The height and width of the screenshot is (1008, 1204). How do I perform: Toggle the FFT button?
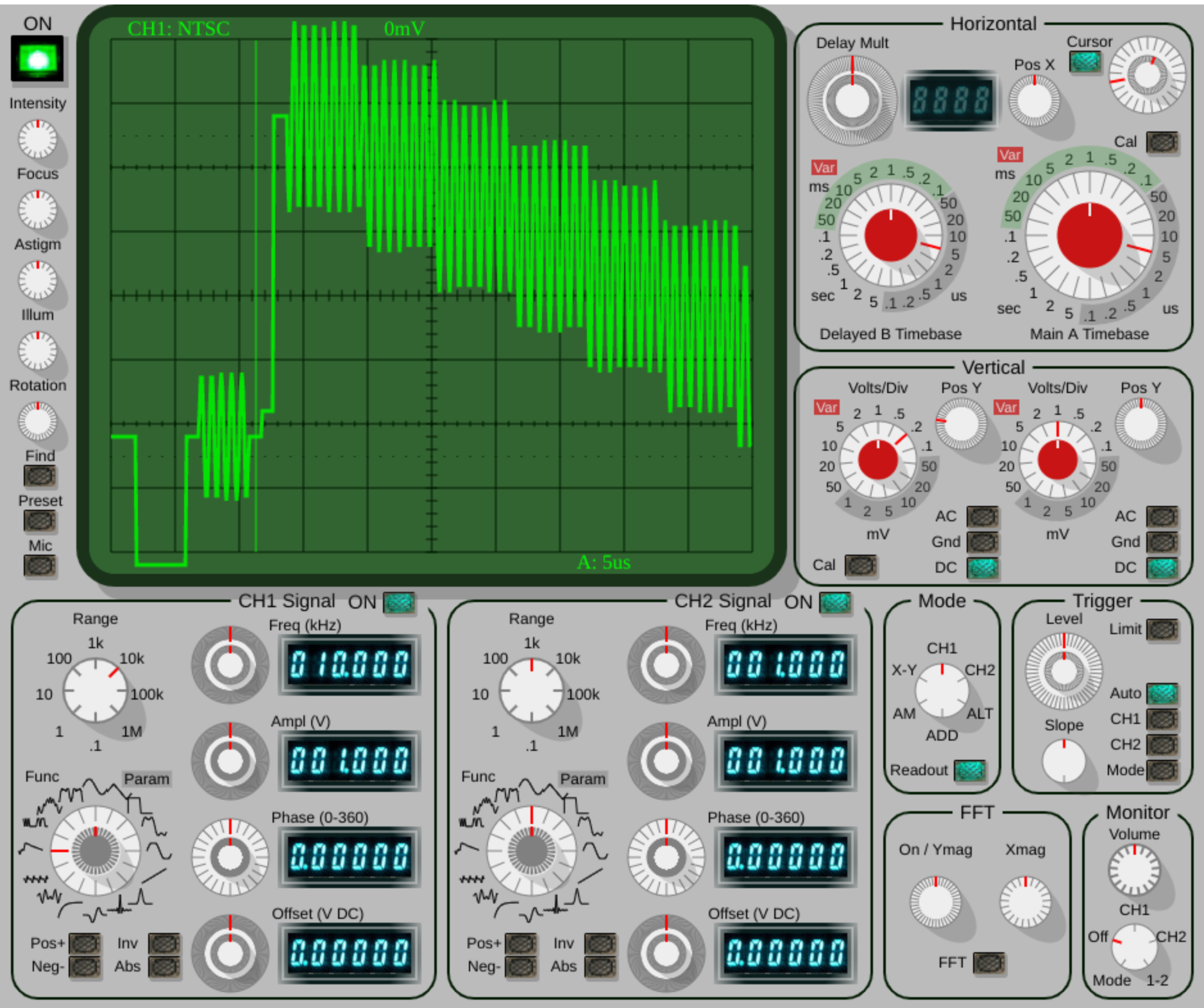989,963
